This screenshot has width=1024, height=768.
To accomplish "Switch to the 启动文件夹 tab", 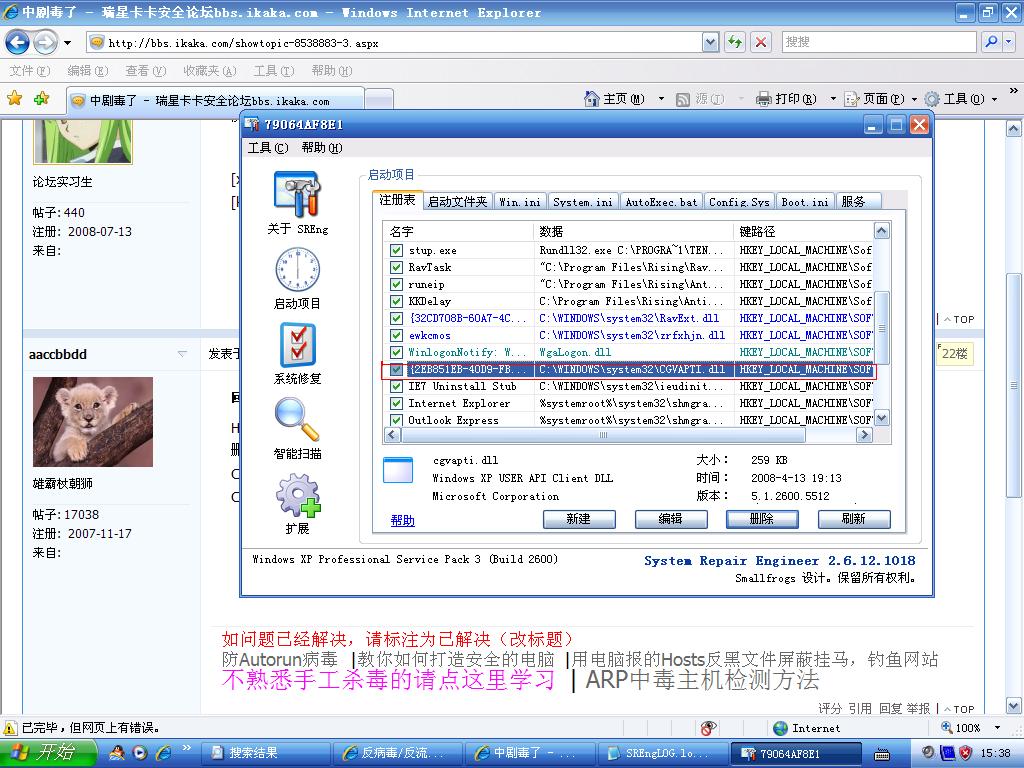I will [457, 202].
